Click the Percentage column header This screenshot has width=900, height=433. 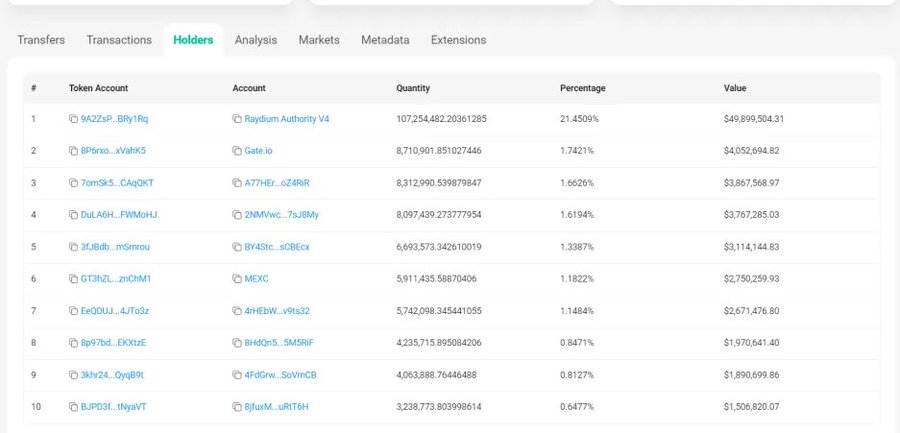coord(583,88)
